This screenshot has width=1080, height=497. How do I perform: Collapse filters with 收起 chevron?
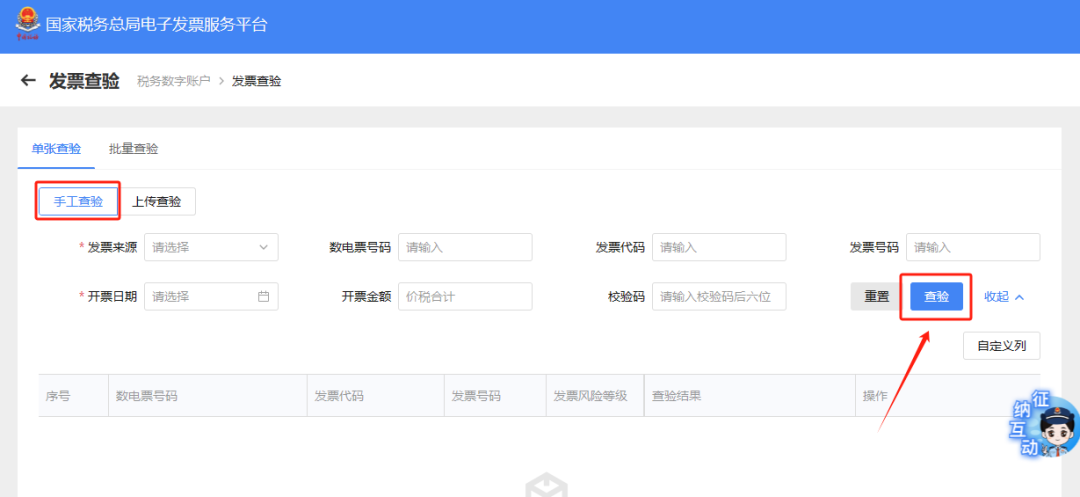coord(1004,297)
